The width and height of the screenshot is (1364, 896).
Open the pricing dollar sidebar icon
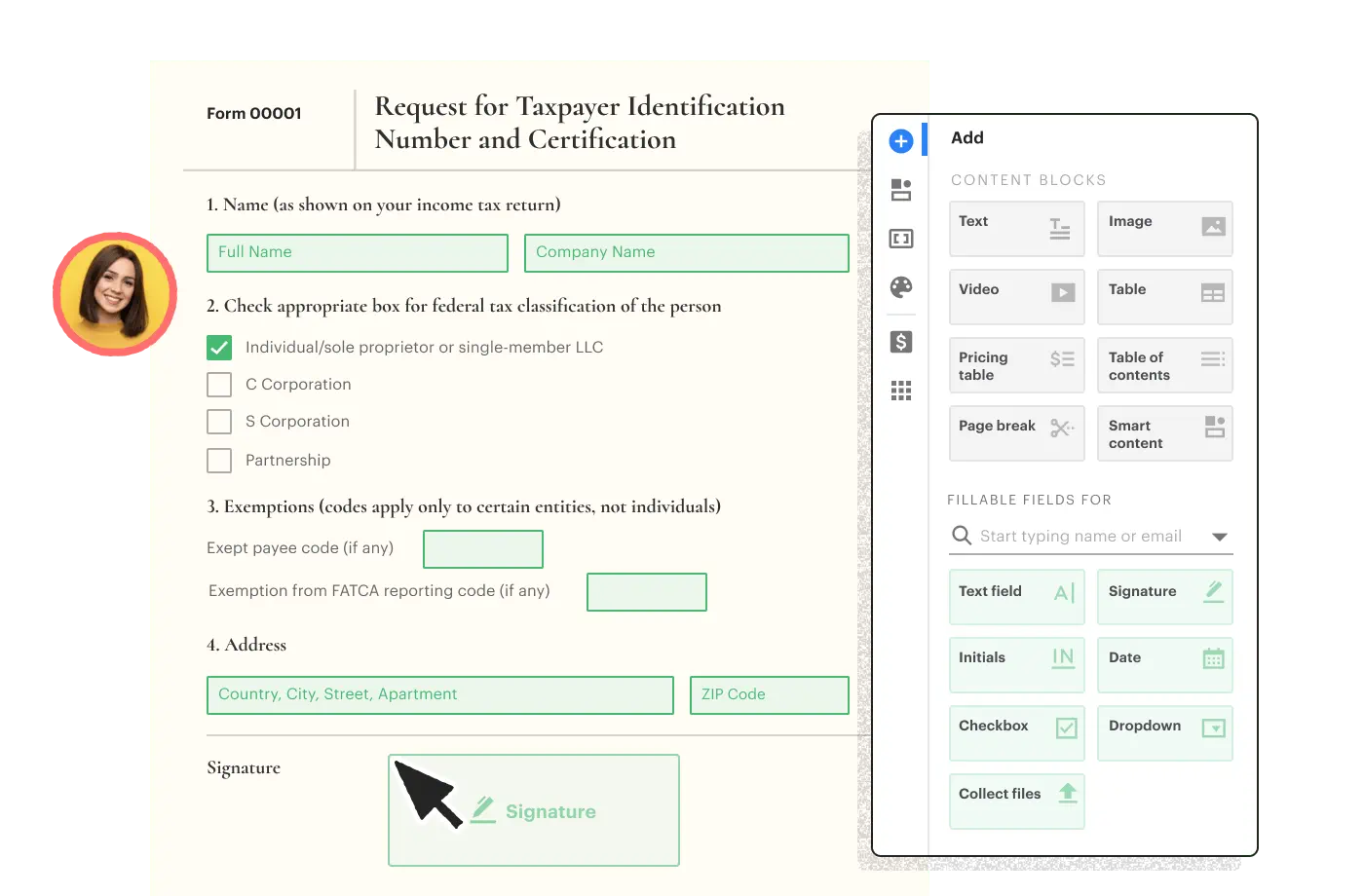tap(901, 342)
